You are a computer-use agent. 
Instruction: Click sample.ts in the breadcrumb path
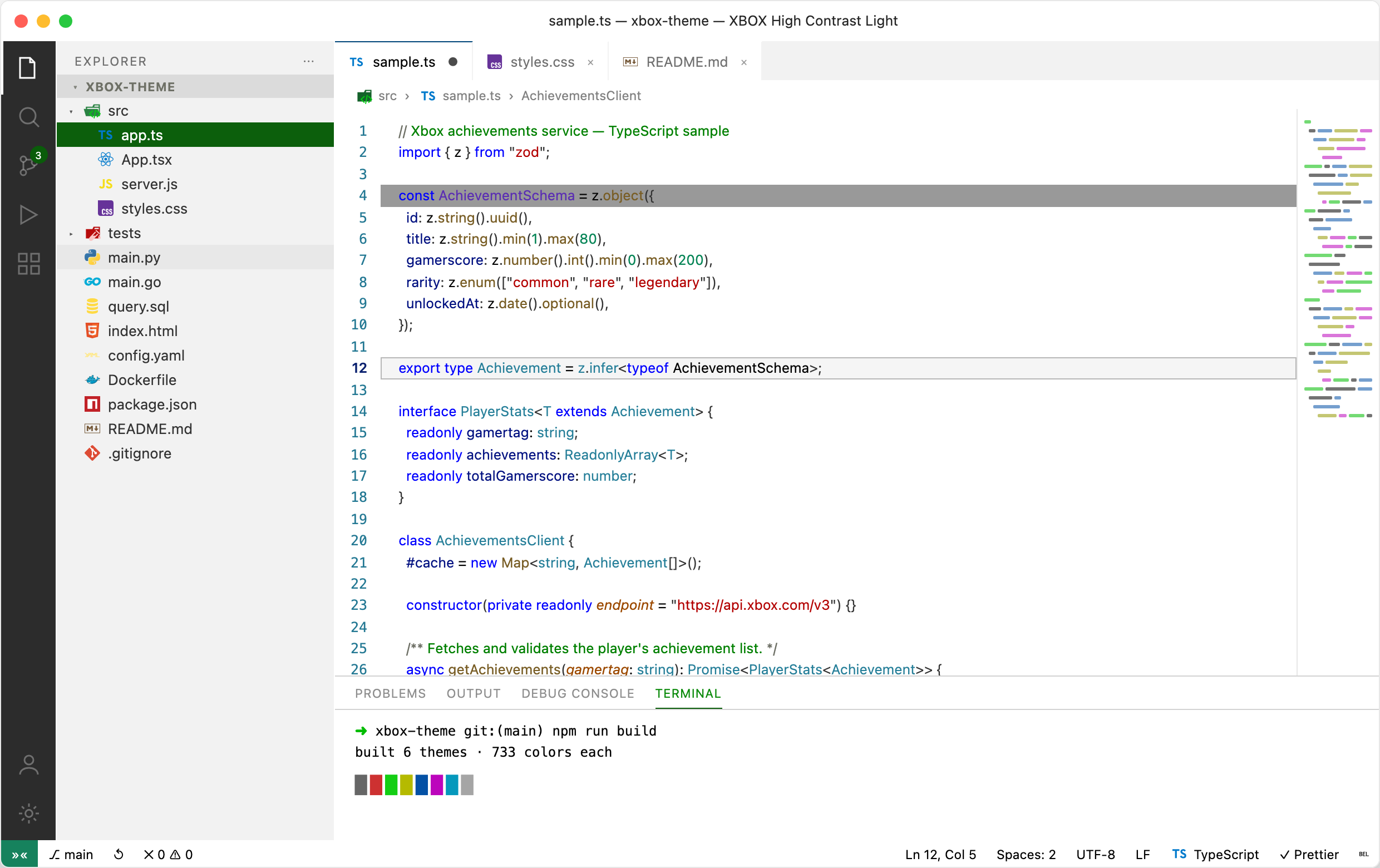472,96
